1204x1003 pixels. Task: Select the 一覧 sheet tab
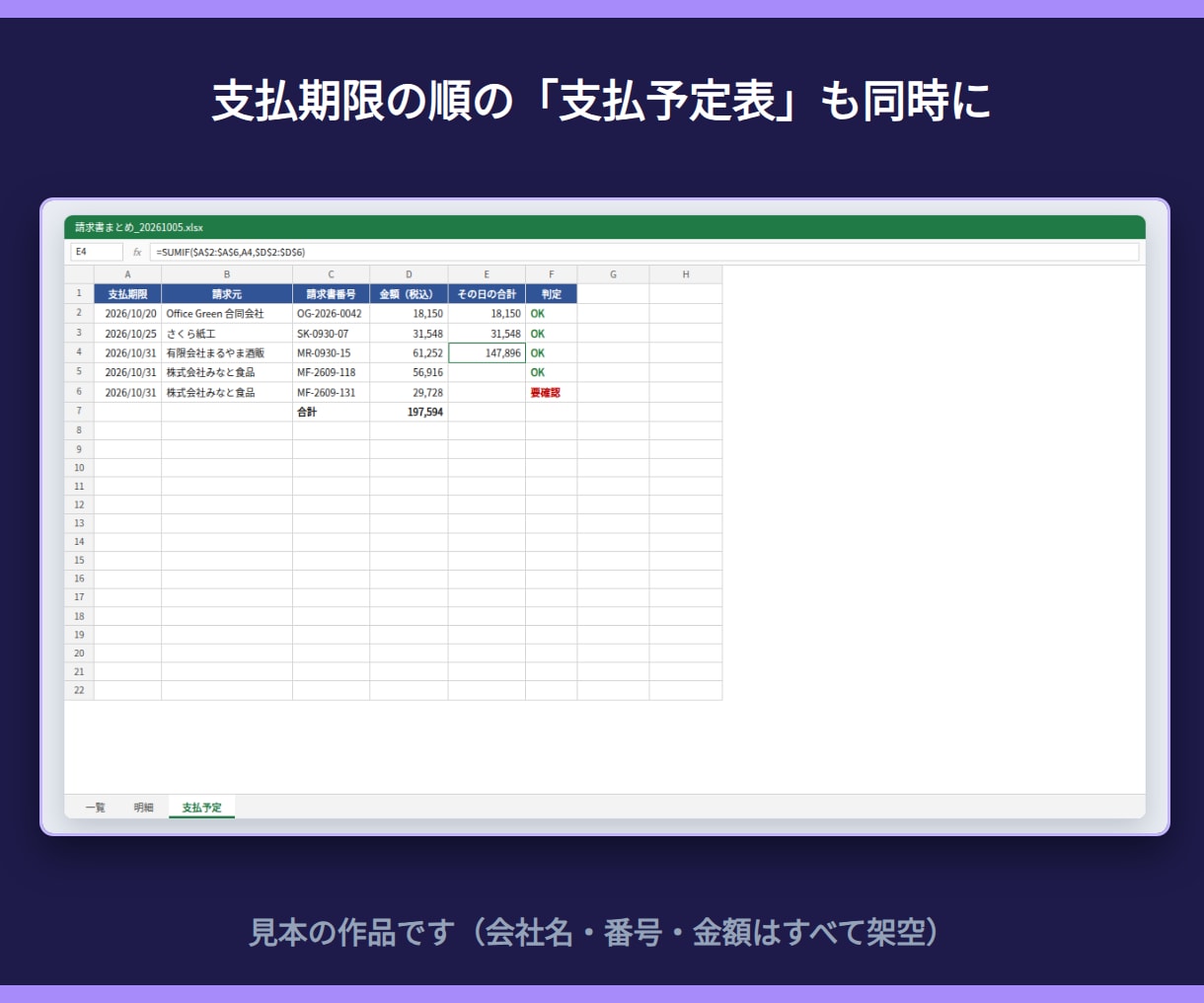click(95, 808)
